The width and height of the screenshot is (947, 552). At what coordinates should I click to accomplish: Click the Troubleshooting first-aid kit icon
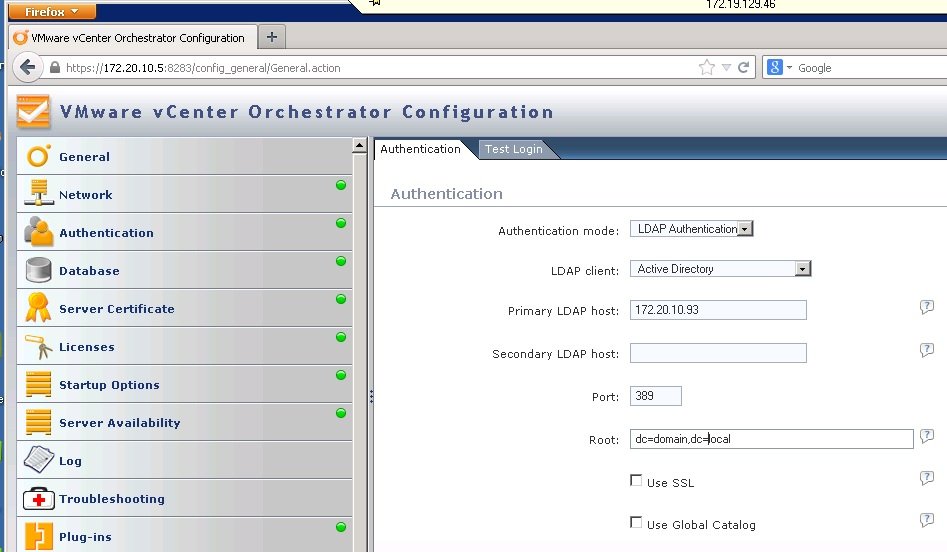click(x=39, y=498)
